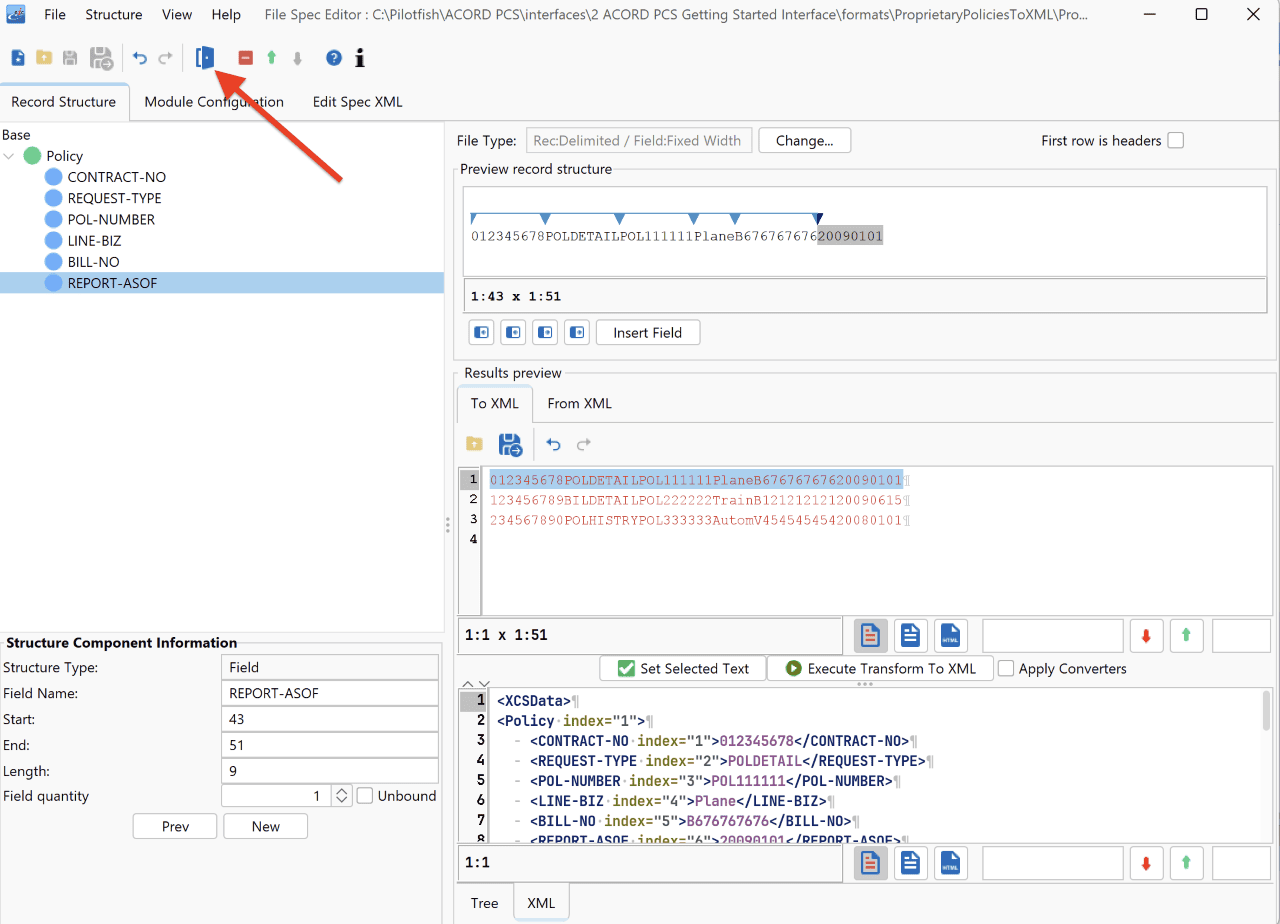Select the CONTRACT-NO field in tree
Screen dimensions: 1280x924
point(116,177)
